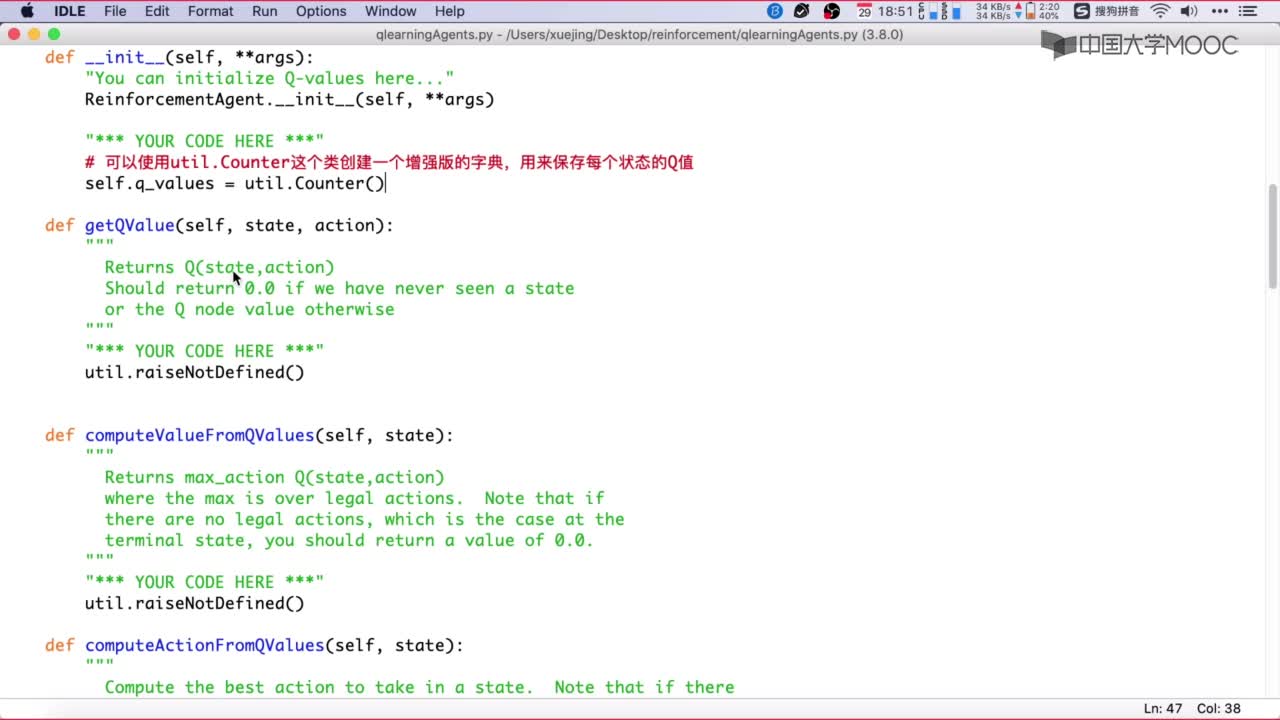Close the qlearningAgents.py window
This screenshot has height=720, width=1280.
pos(13,34)
